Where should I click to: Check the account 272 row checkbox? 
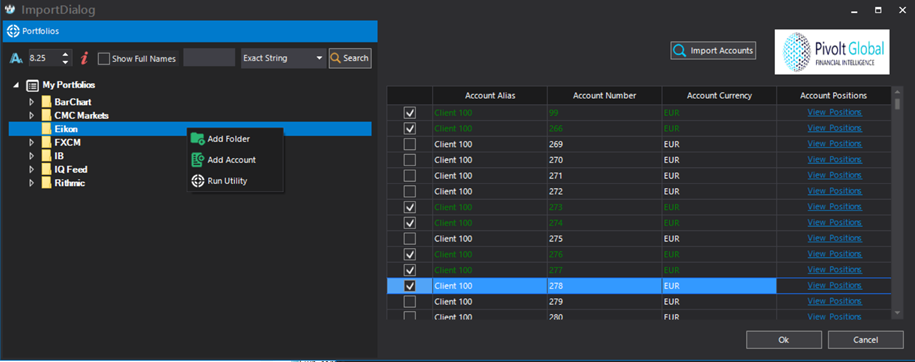tap(410, 191)
